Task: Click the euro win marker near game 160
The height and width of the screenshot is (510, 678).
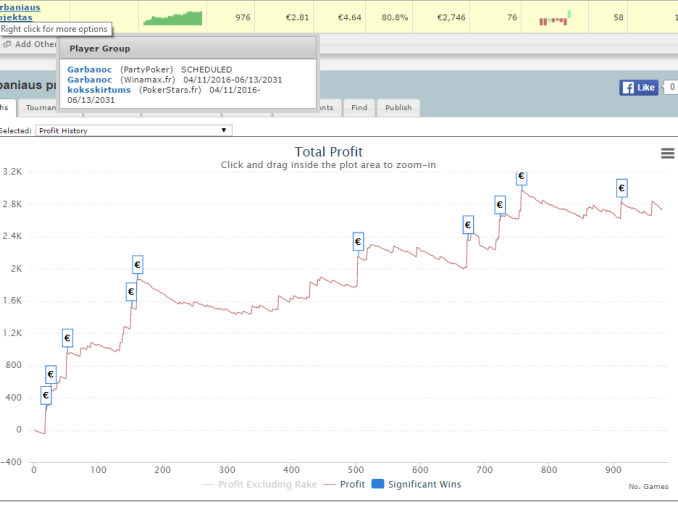Action: (x=138, y=264)
